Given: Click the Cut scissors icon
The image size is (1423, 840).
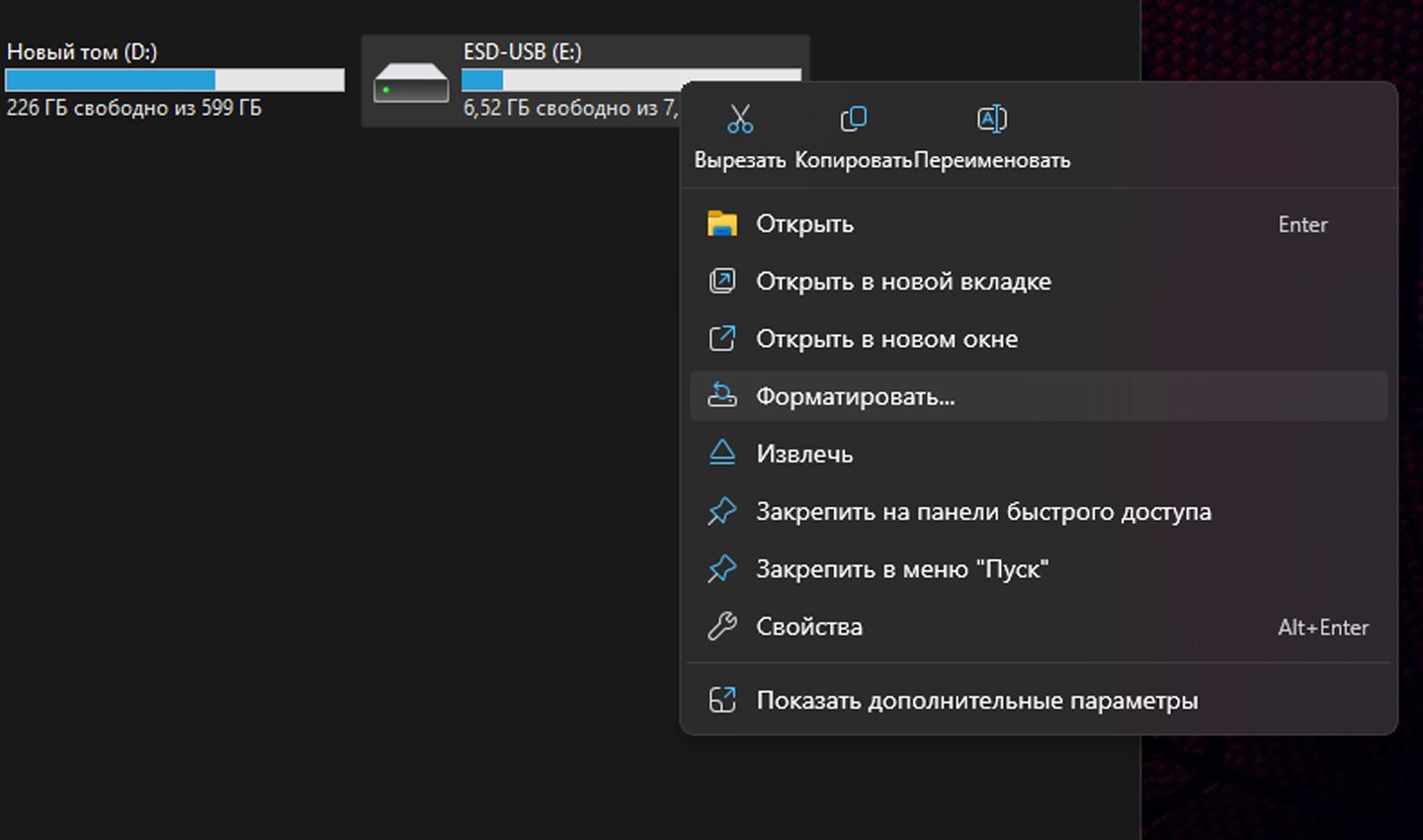Looking at the screenshot, I should click(740, 119).
